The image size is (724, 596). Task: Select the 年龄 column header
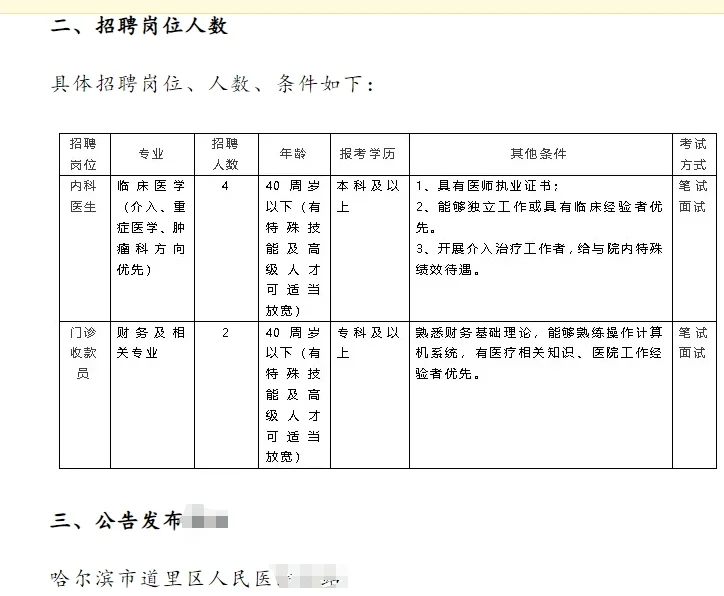[293, 153]
